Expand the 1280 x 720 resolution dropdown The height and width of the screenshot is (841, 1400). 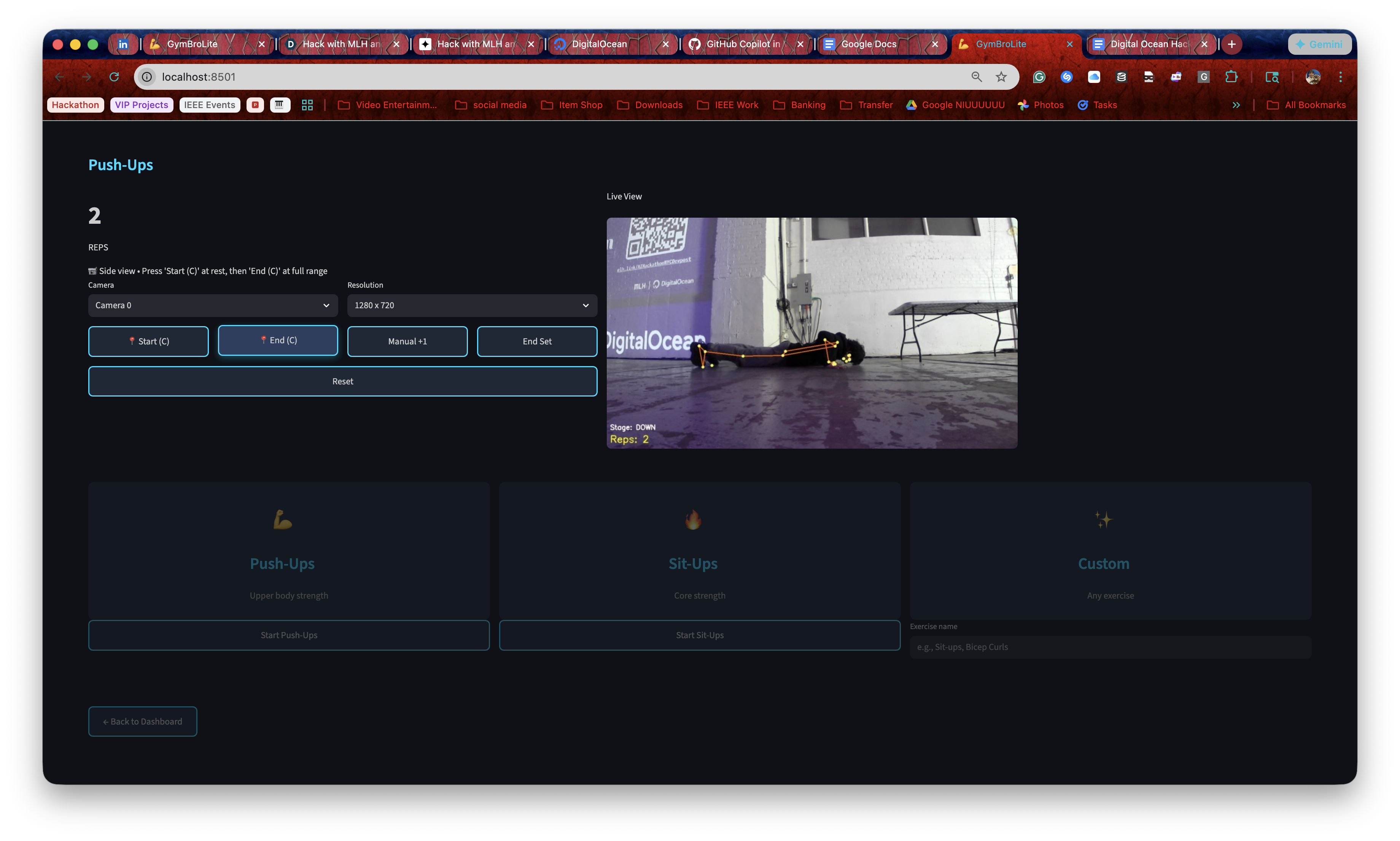coord(471,306)
